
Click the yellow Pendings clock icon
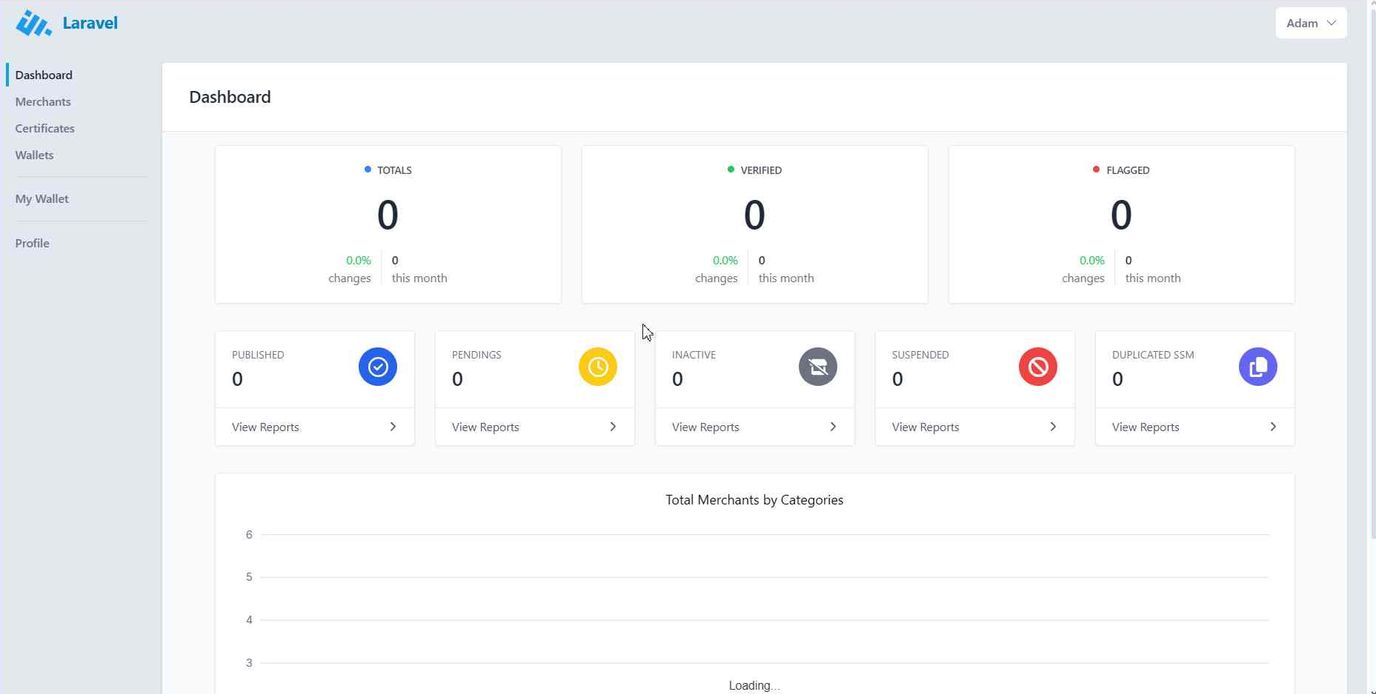(598, 367)
